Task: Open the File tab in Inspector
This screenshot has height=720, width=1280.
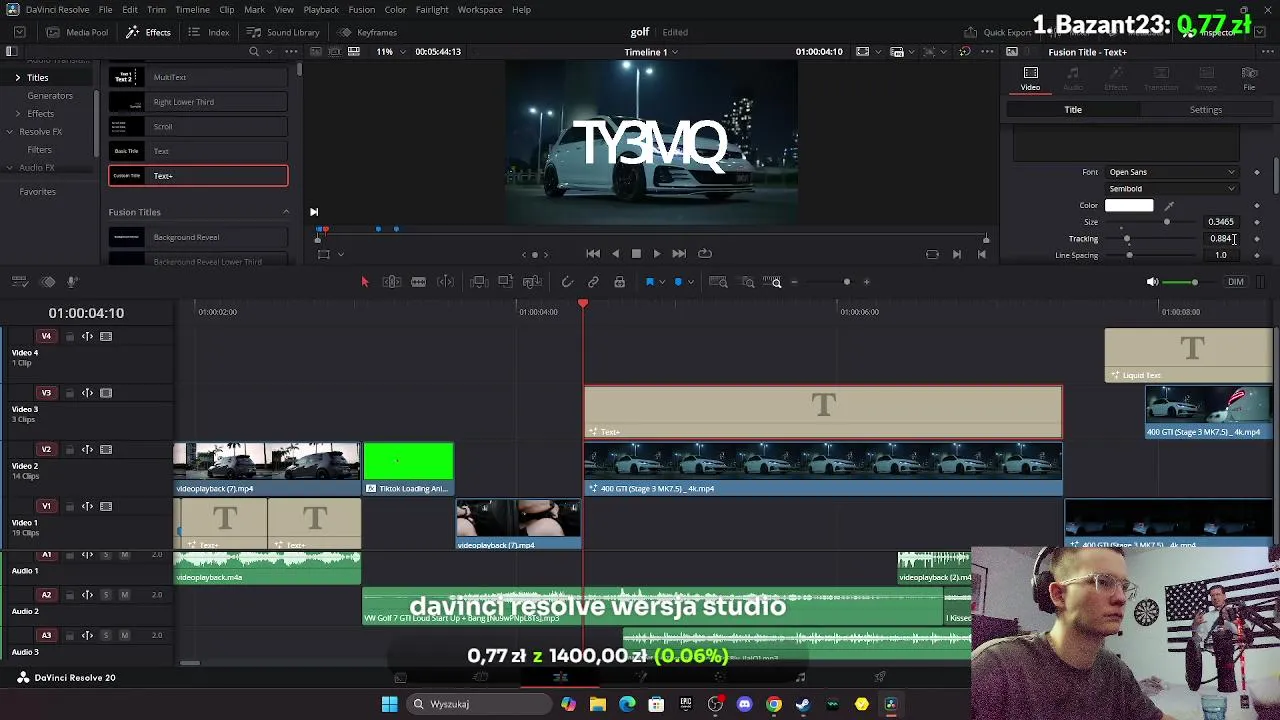Action: (x=1249, y=79)
